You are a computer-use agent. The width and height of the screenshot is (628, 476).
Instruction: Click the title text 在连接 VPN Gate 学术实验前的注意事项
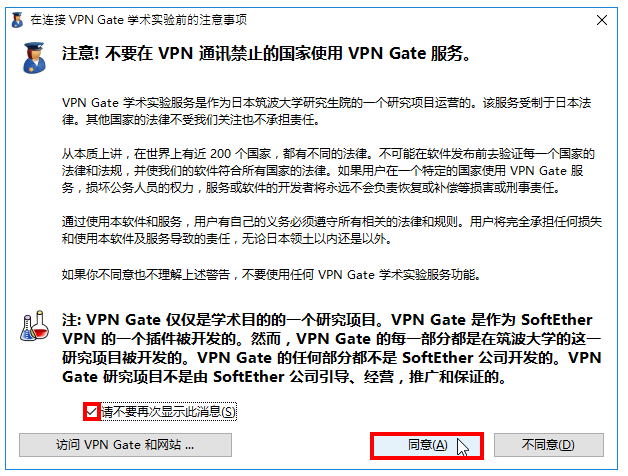(139, 20)
